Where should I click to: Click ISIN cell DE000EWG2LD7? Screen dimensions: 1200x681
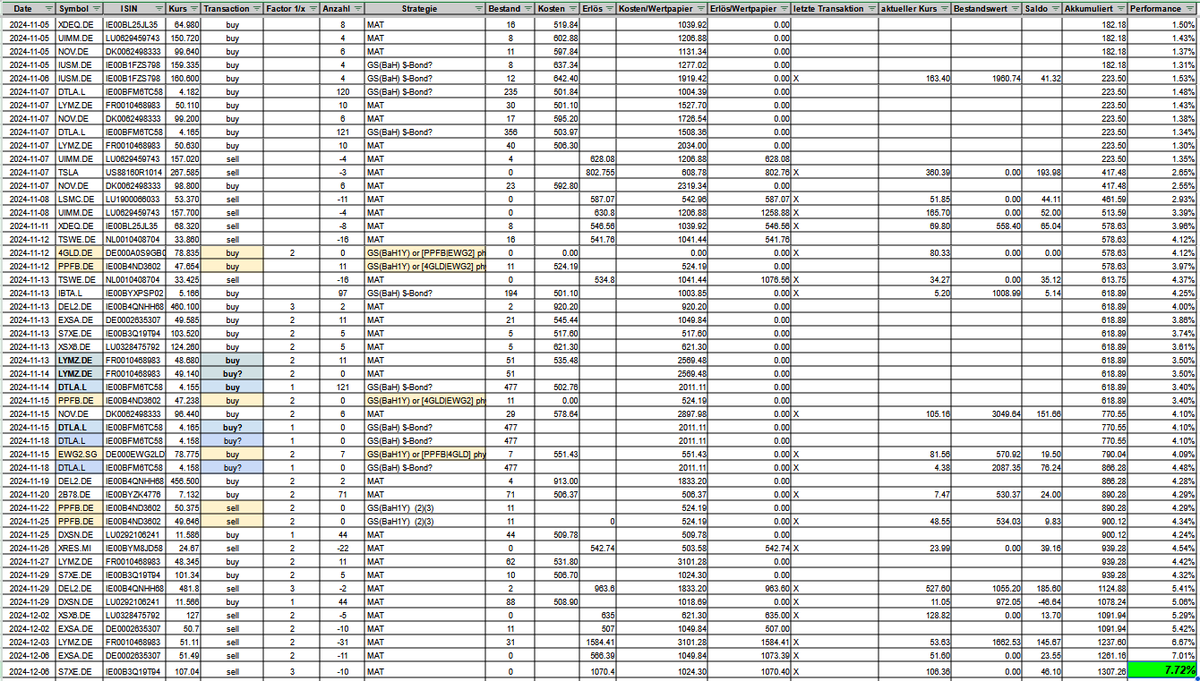[x=134, y=454]
